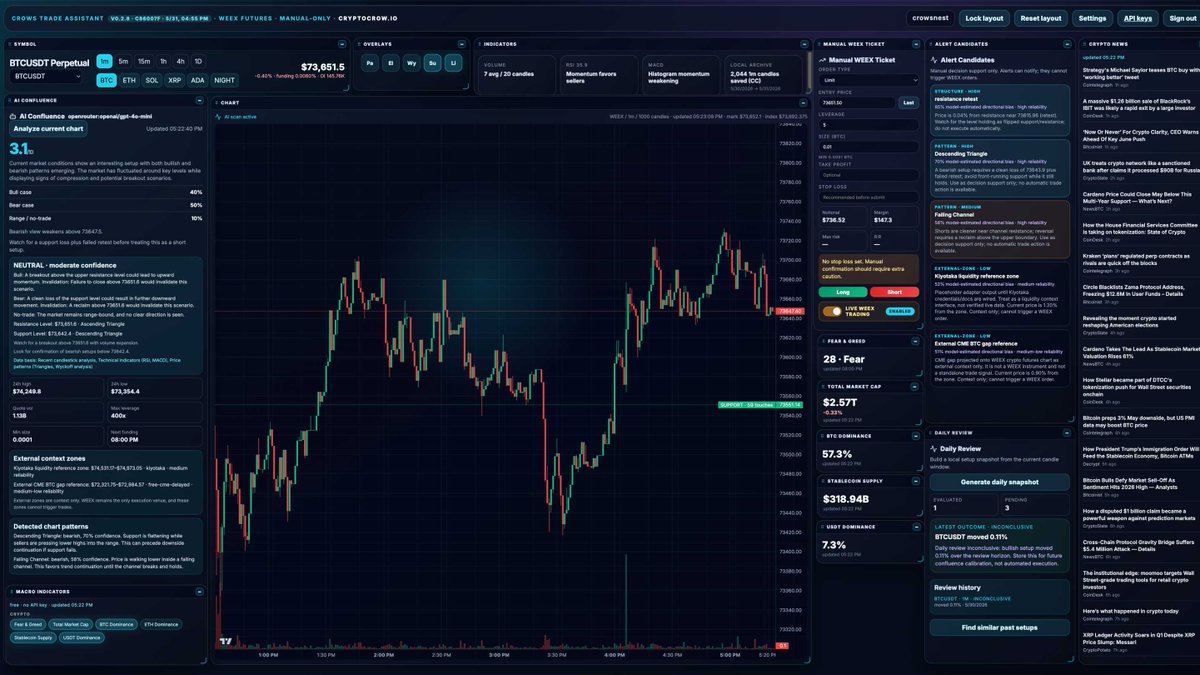The height and width of the screenshot is (675, 1200).
Task: Click the TradingView logo on the chart
Action: (227, 643)
